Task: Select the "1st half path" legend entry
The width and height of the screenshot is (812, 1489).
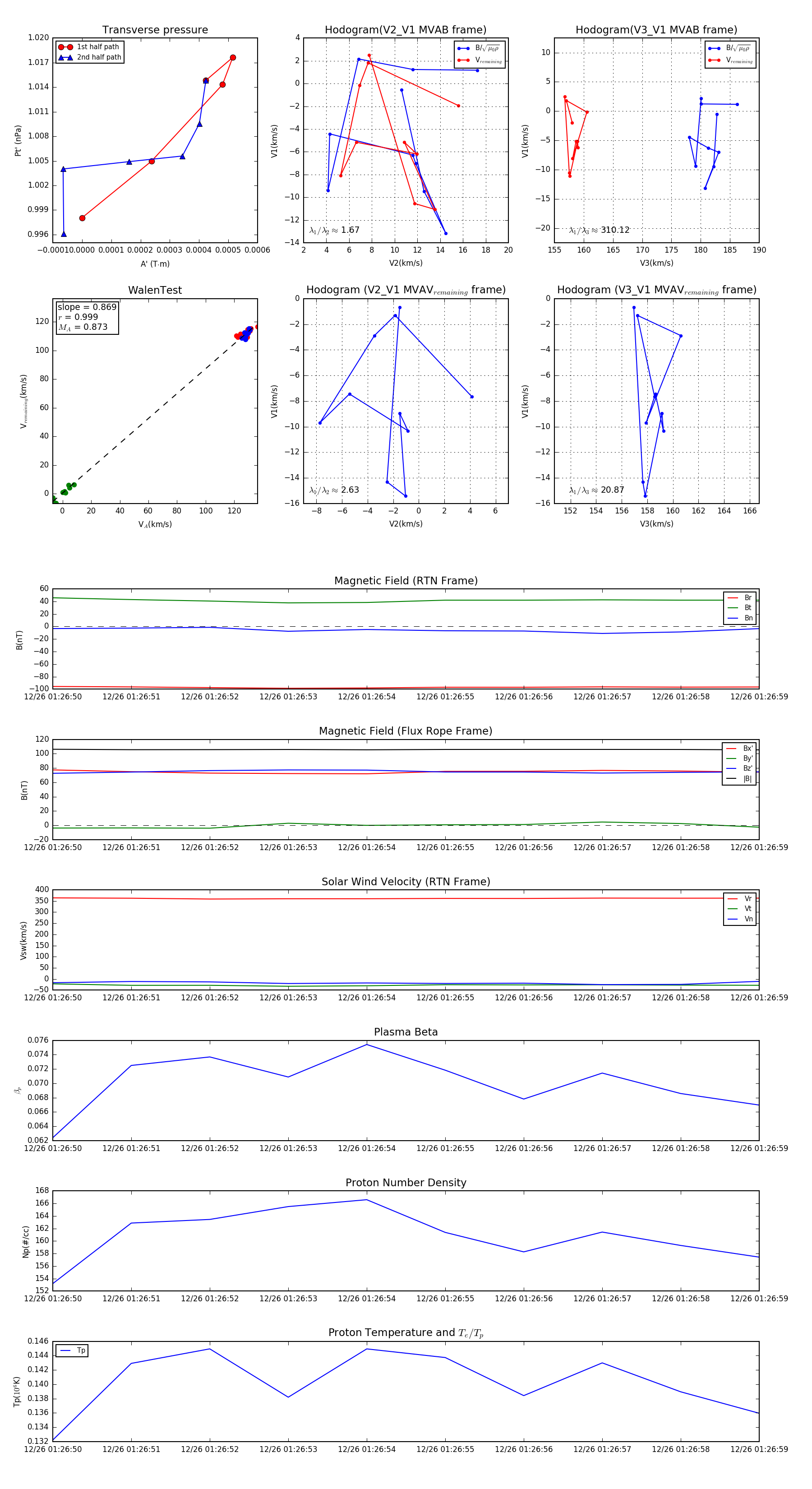Action: point(97,47)
